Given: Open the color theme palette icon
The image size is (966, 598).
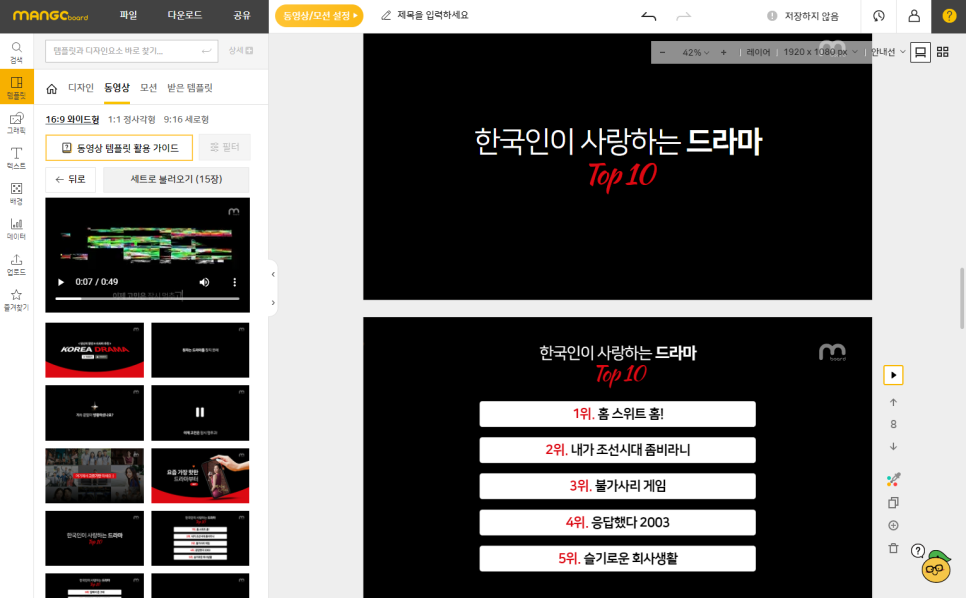Looking at the screenshot, I should click(x=893, y=479).
